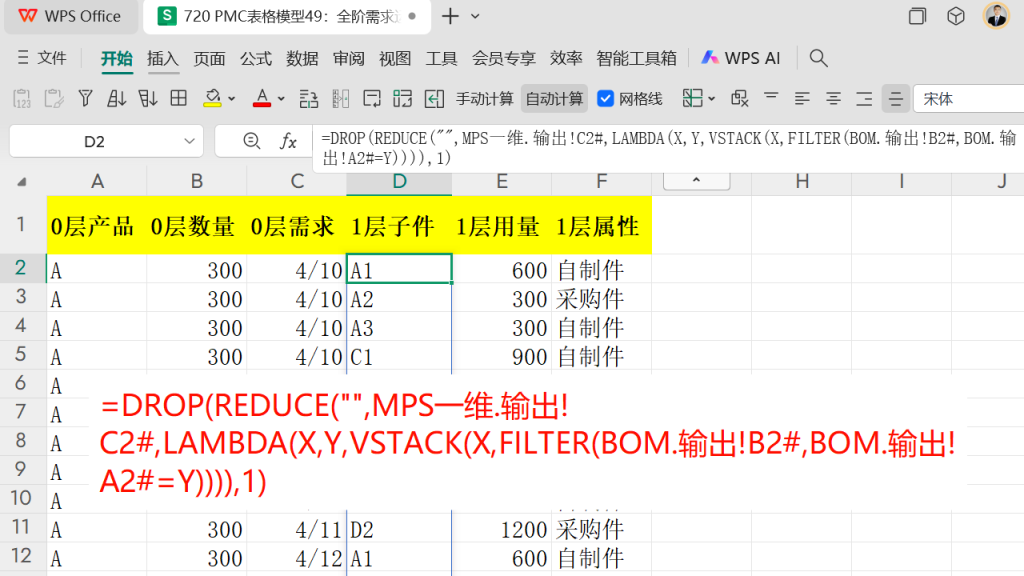Click the borders grid icon
The image size is (1024, 576).
pos(692,99)
